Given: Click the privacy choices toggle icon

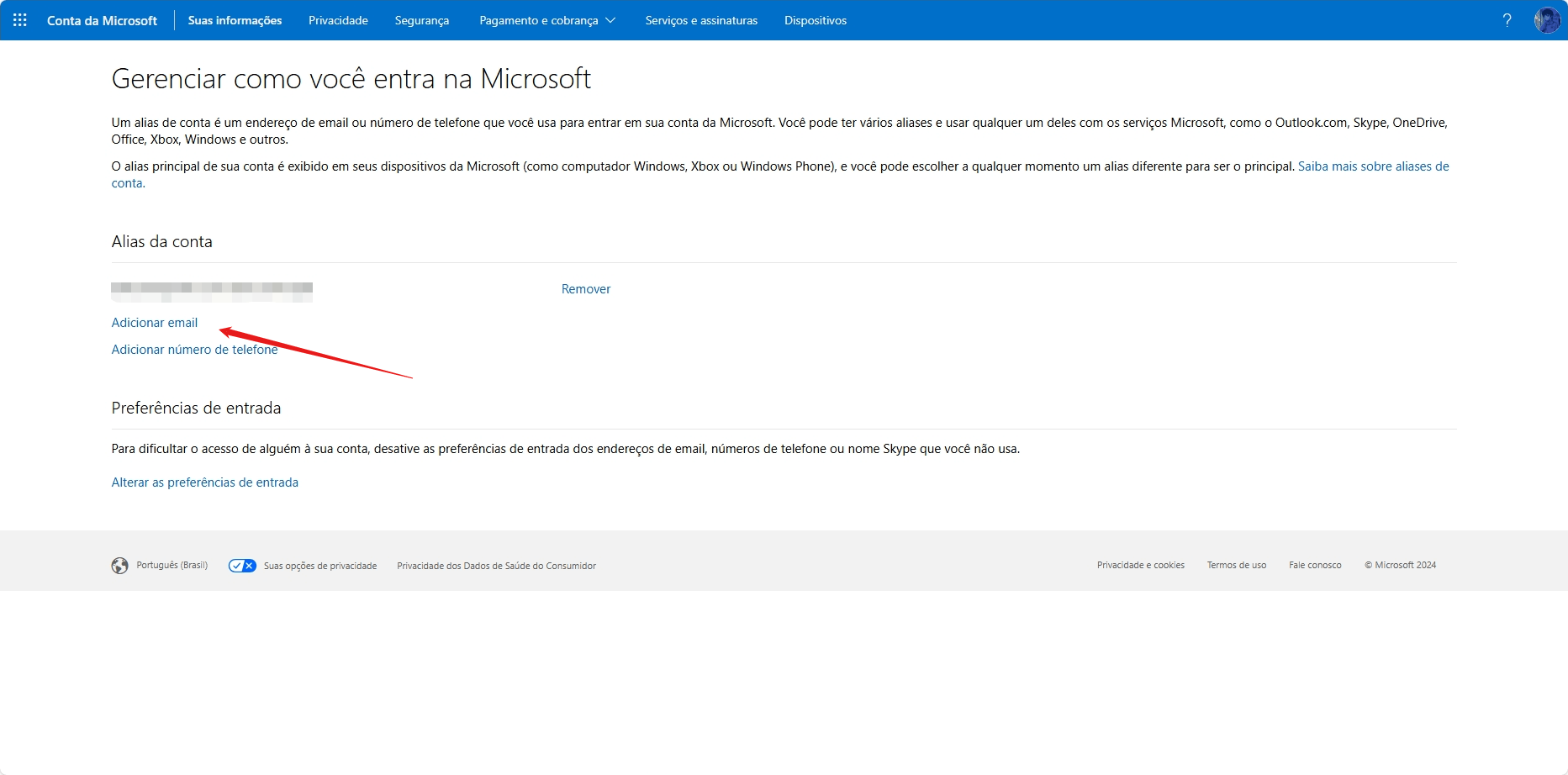Looking at the screenshot, I should (242, 566).
